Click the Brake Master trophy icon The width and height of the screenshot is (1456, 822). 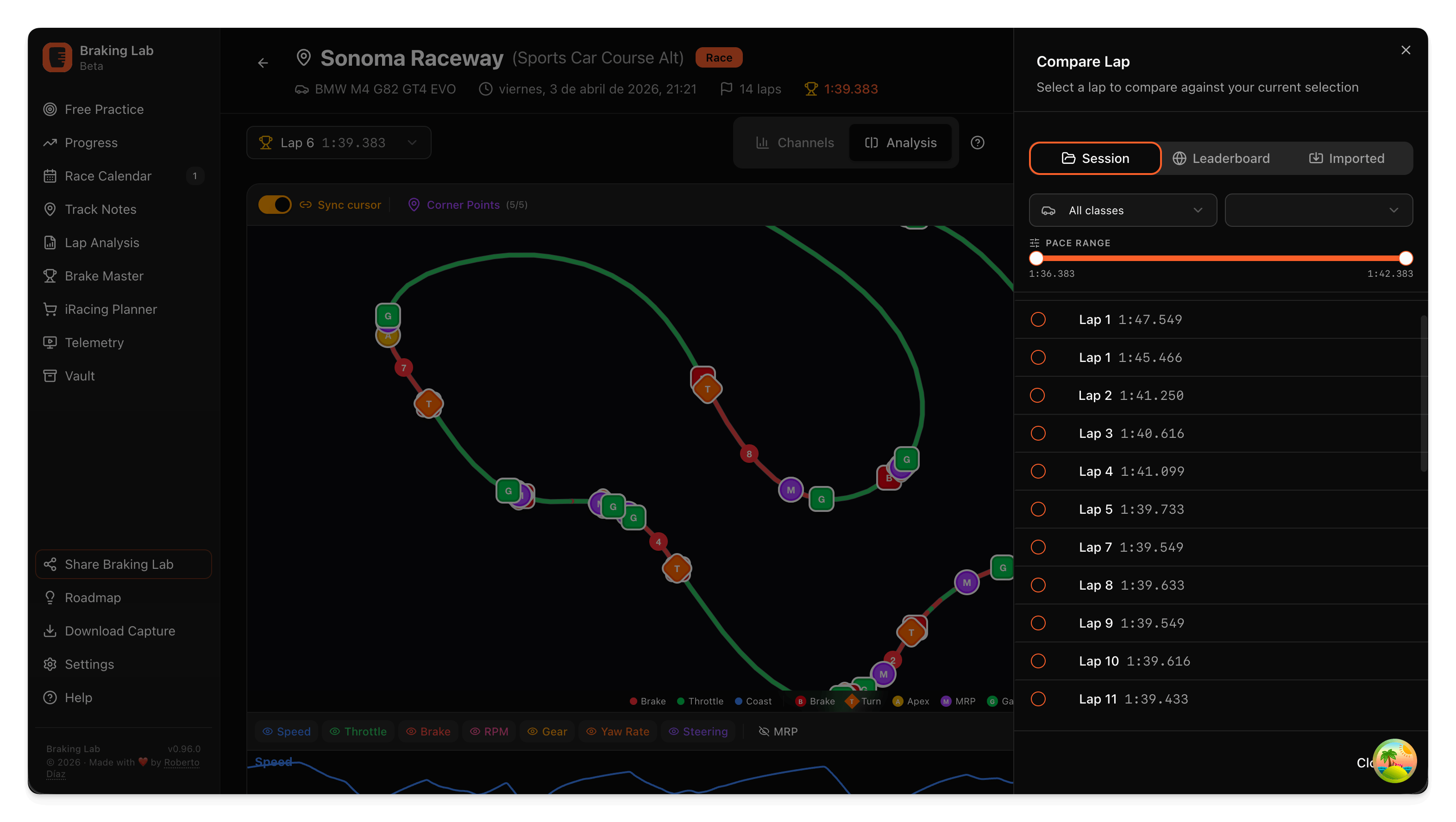50,276
